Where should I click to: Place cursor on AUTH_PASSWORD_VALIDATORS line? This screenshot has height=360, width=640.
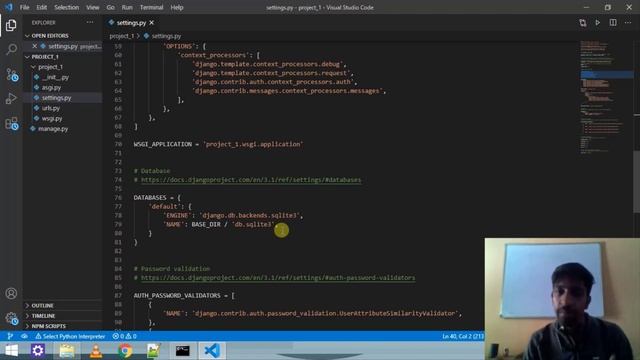(x=184, y=296)
